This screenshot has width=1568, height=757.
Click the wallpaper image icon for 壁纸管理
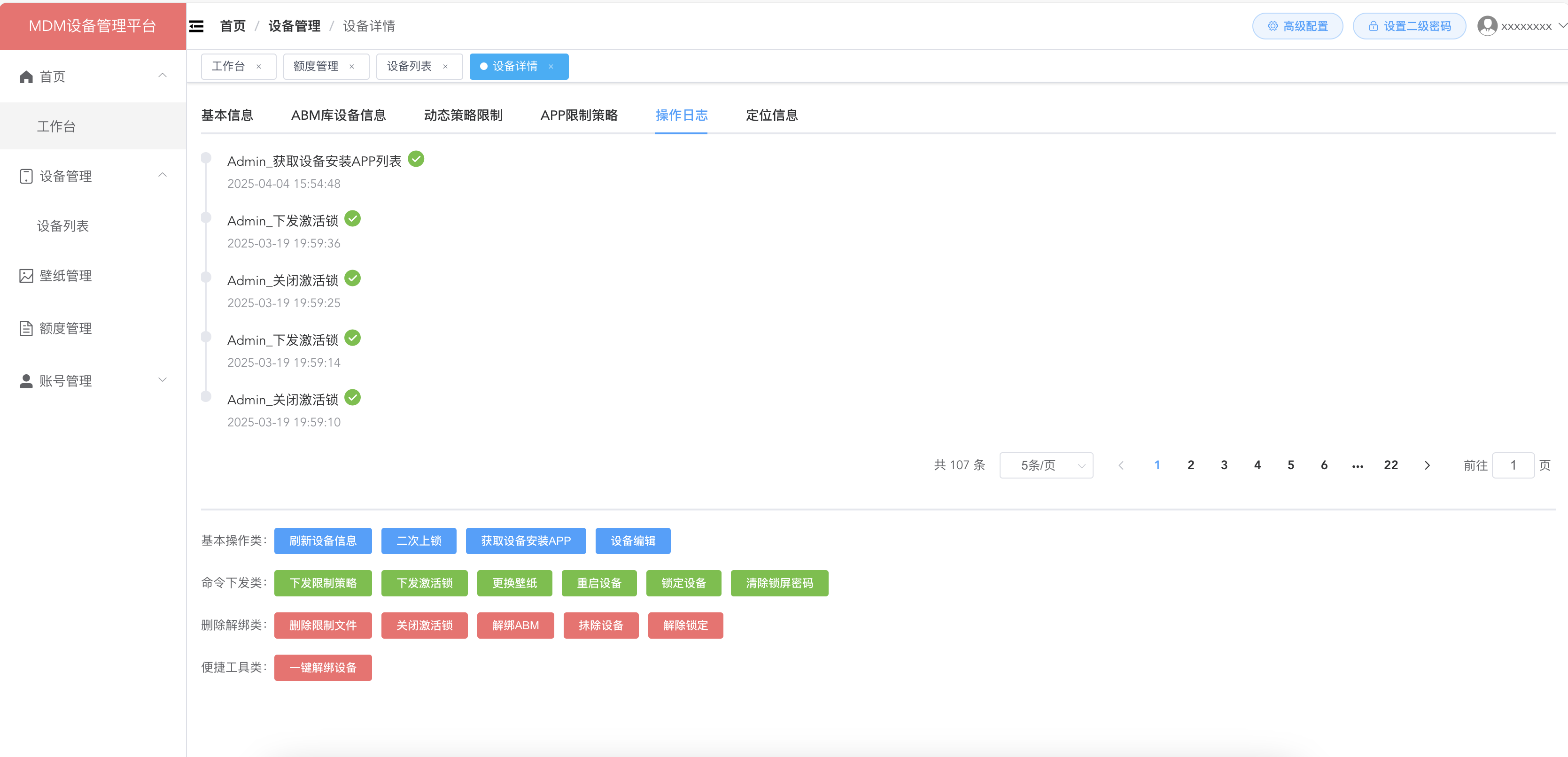[26, 276]
